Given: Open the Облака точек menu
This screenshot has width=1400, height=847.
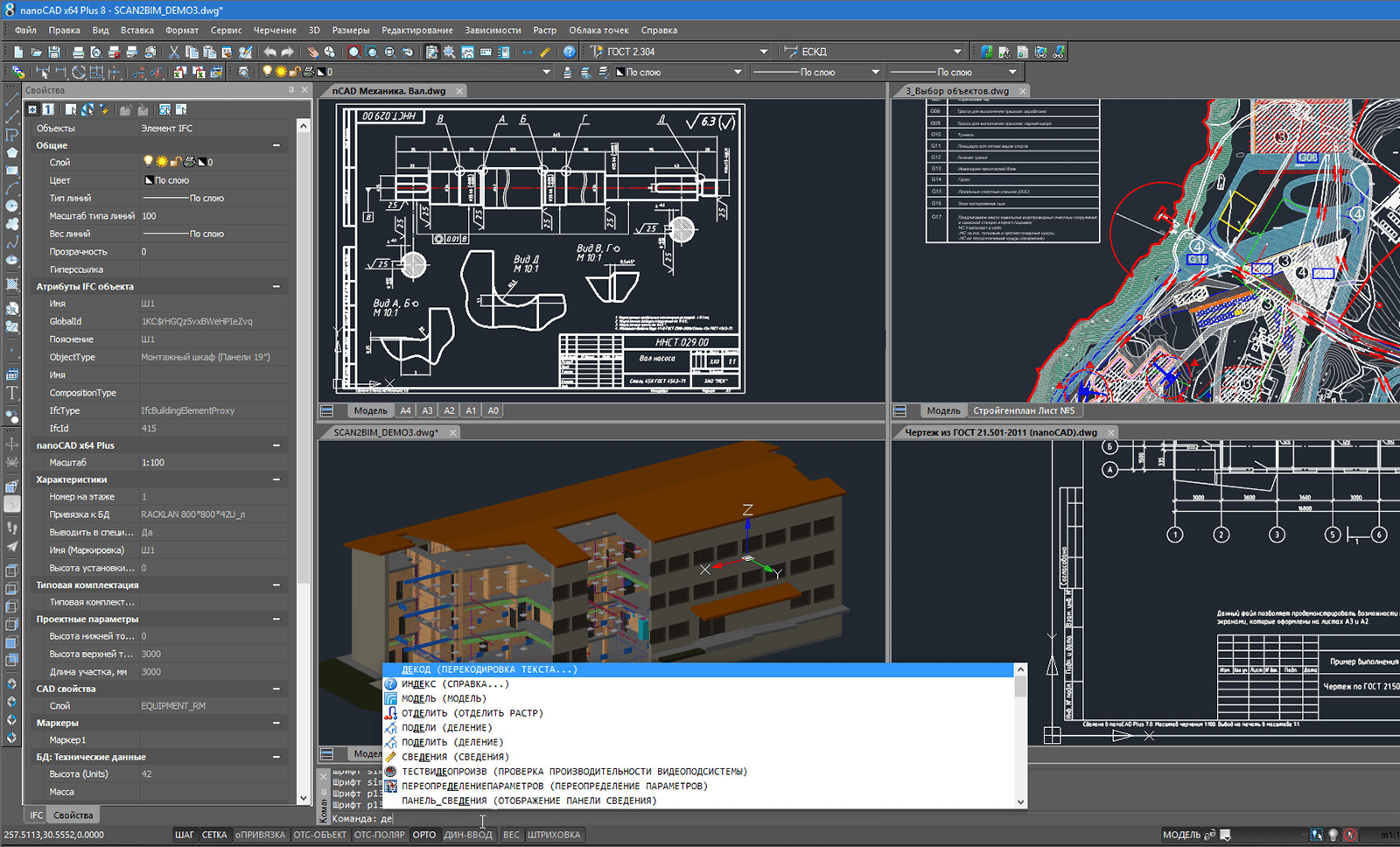Looking at the screenshot, I should click(x=598, y=30).
